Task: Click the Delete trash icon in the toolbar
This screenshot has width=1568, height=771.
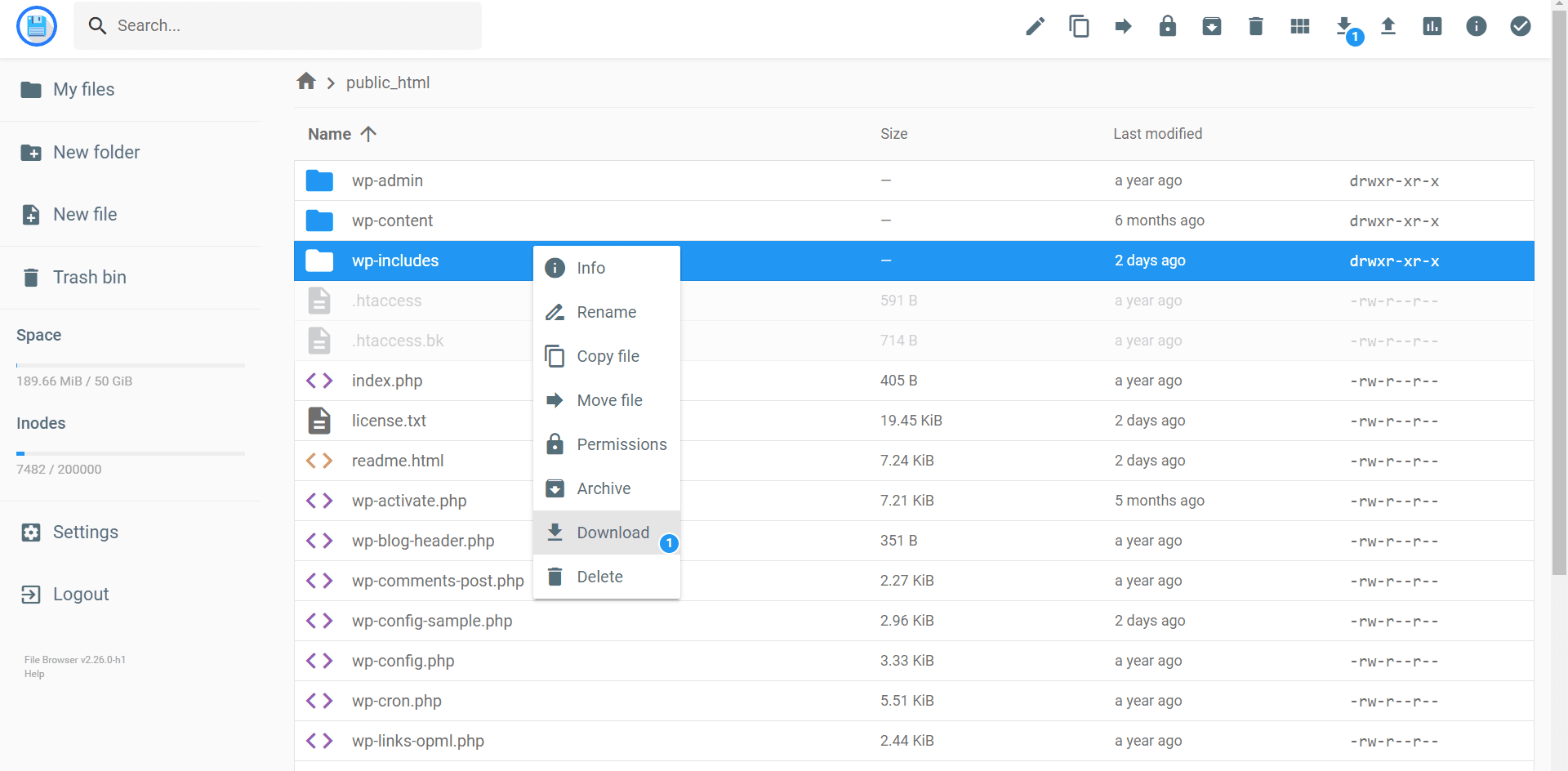Action: click(x=1255, y=26)
